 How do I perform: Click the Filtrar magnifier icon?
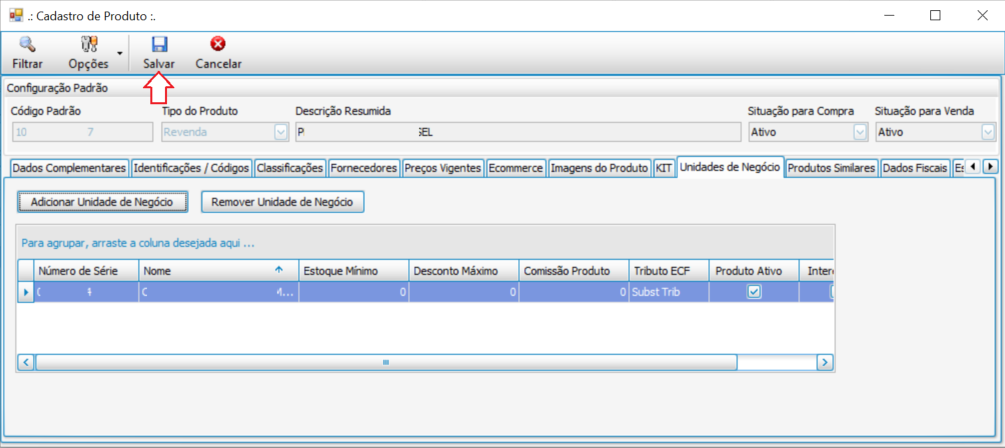pos(27,44)
